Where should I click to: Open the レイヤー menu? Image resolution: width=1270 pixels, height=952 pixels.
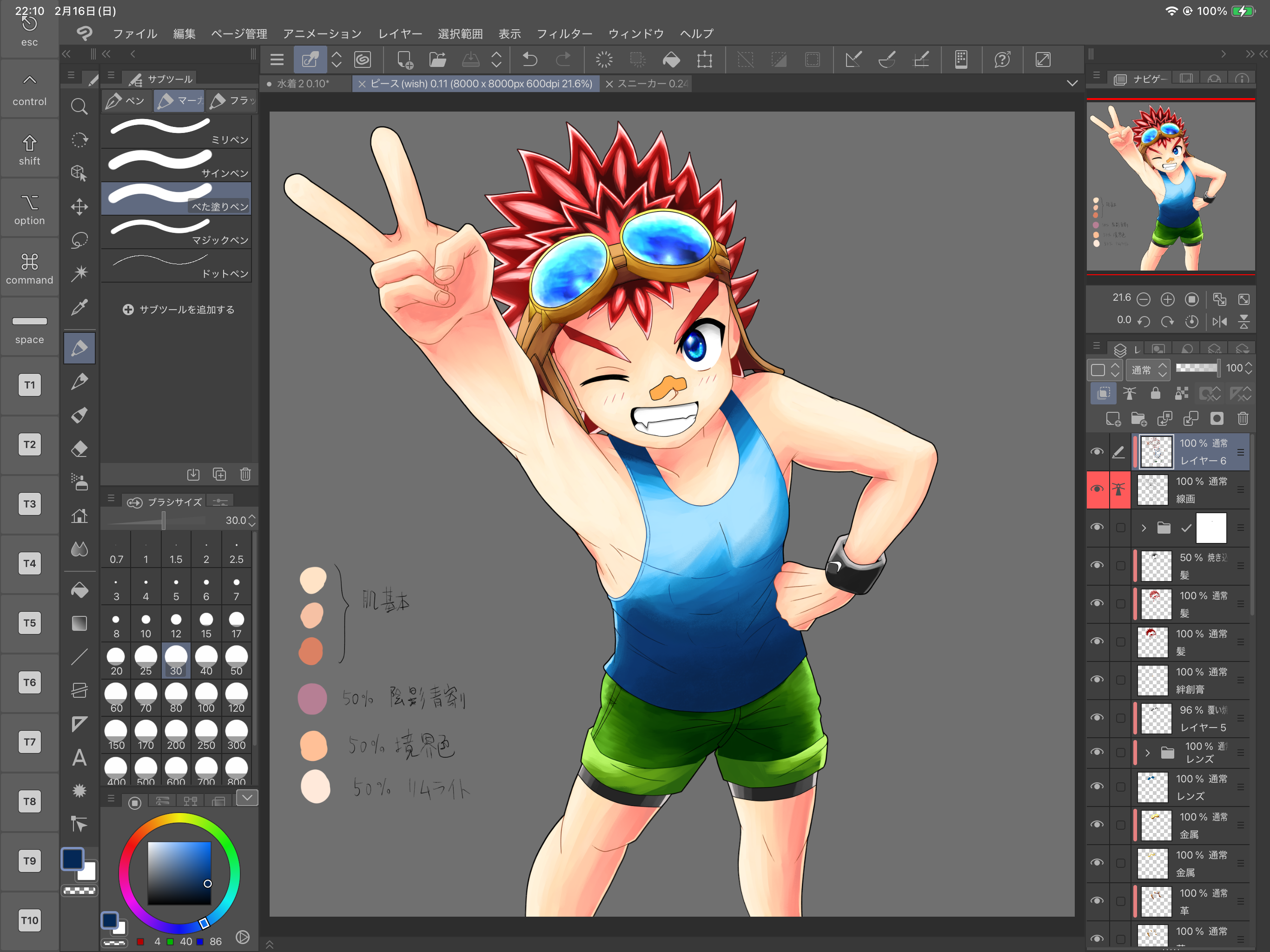point(400,33)
